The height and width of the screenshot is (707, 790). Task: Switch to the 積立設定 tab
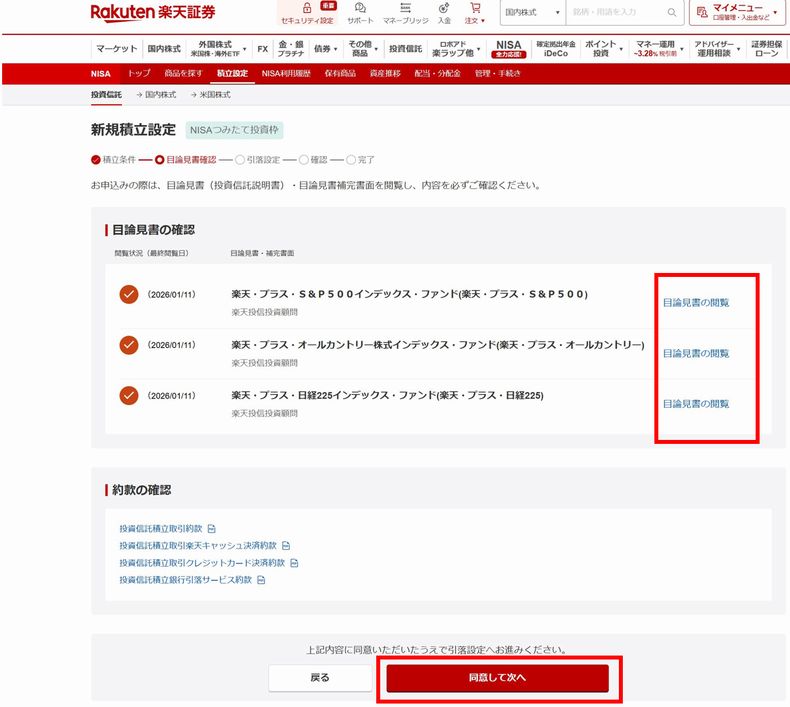[x=232, y=73]
